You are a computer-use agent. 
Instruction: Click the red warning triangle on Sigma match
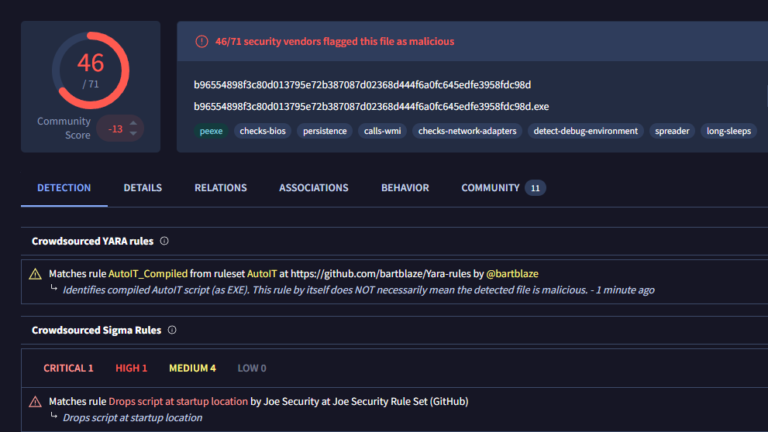36,402
